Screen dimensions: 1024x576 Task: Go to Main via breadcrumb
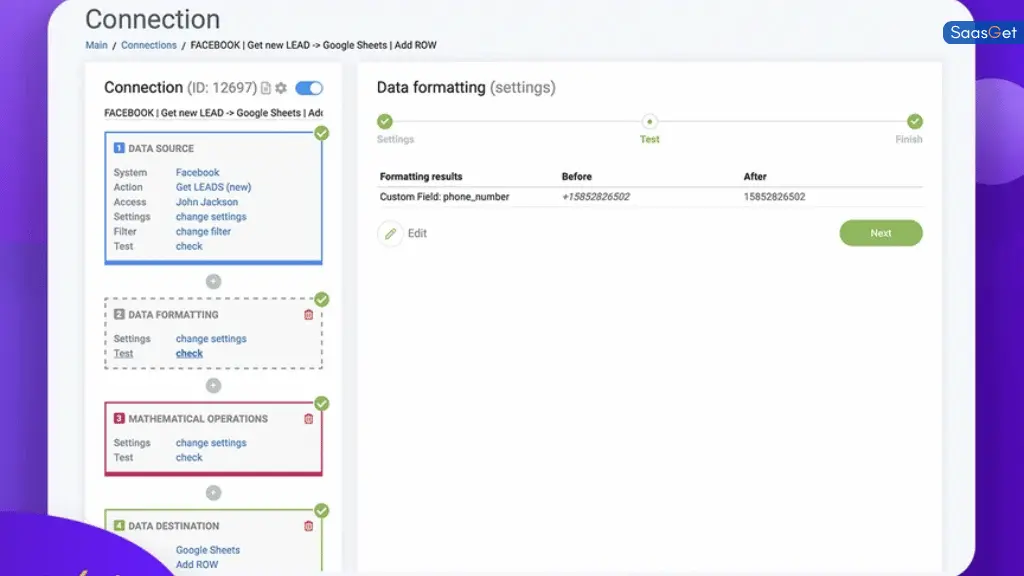[96, 44]
